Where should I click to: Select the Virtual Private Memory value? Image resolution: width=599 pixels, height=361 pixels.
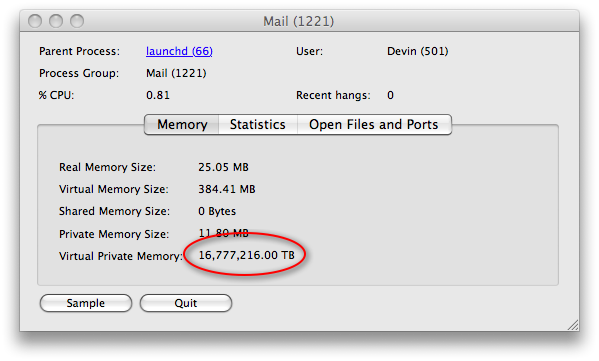[x=247, y=255]
